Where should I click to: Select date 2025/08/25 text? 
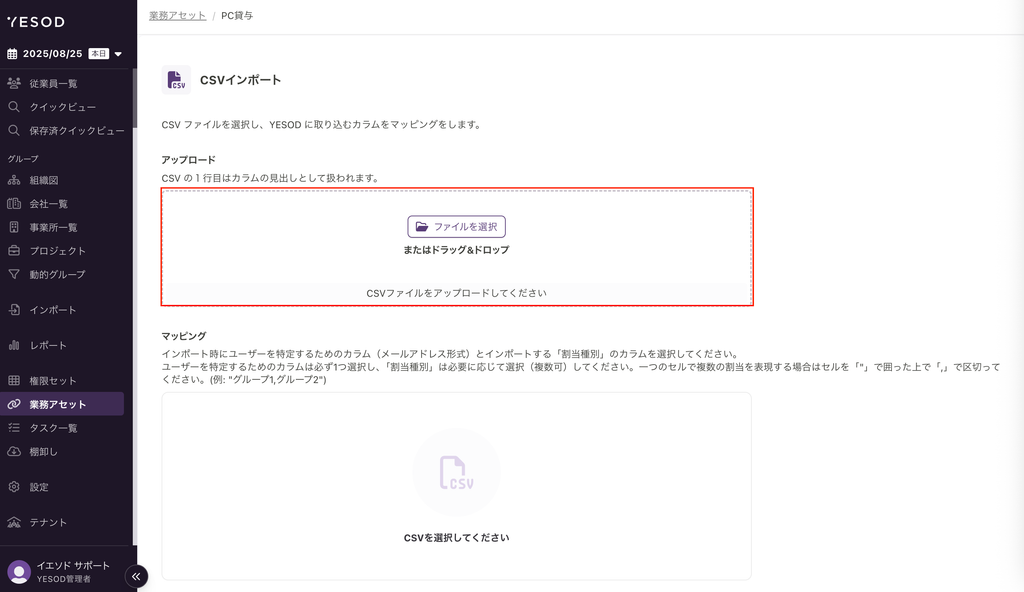click(x=52, y=54)
